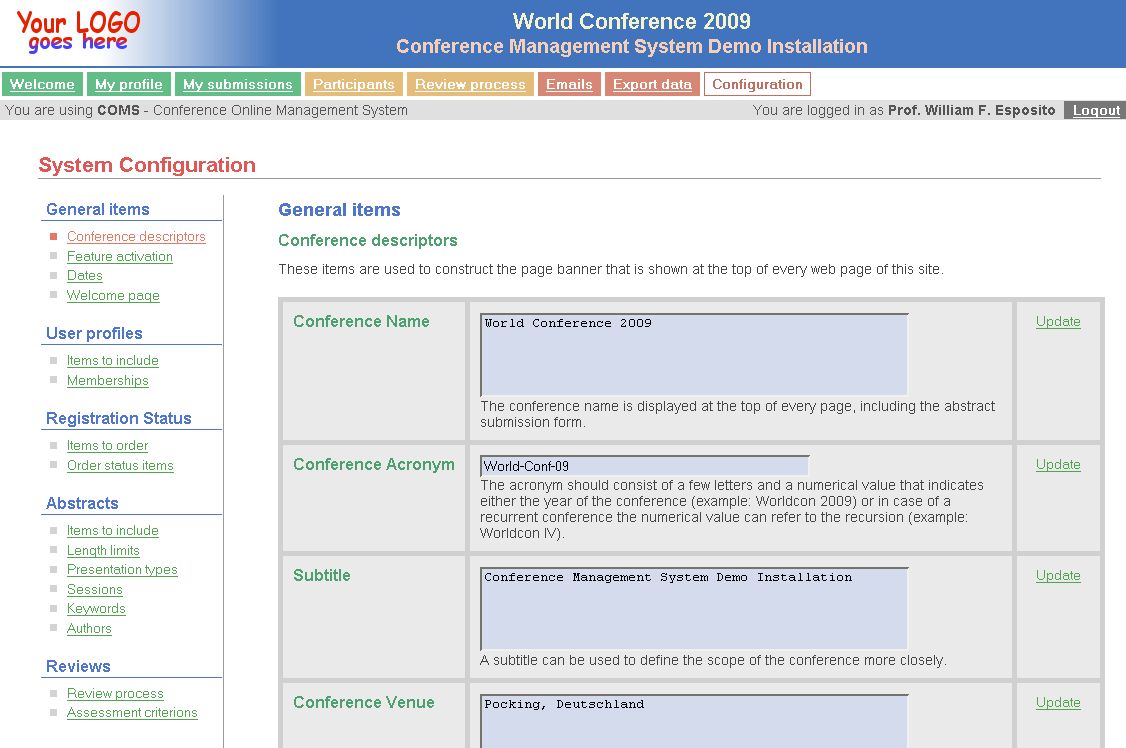Click the User profiles sidebar heading
The width and height of the screenshot is (1126, 748).
coord(94,334)
